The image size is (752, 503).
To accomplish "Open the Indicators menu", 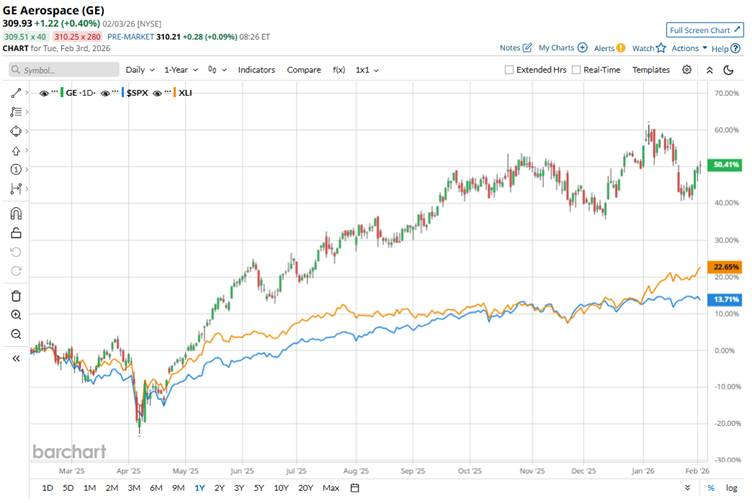I will 257,70.
